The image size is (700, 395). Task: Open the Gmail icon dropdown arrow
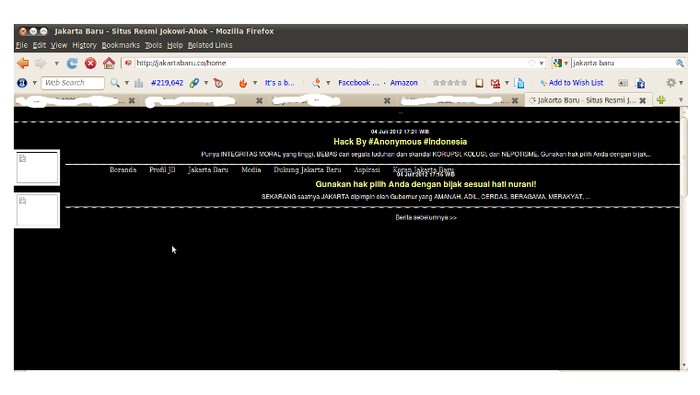pyautogui.click(x=507, y=83)
